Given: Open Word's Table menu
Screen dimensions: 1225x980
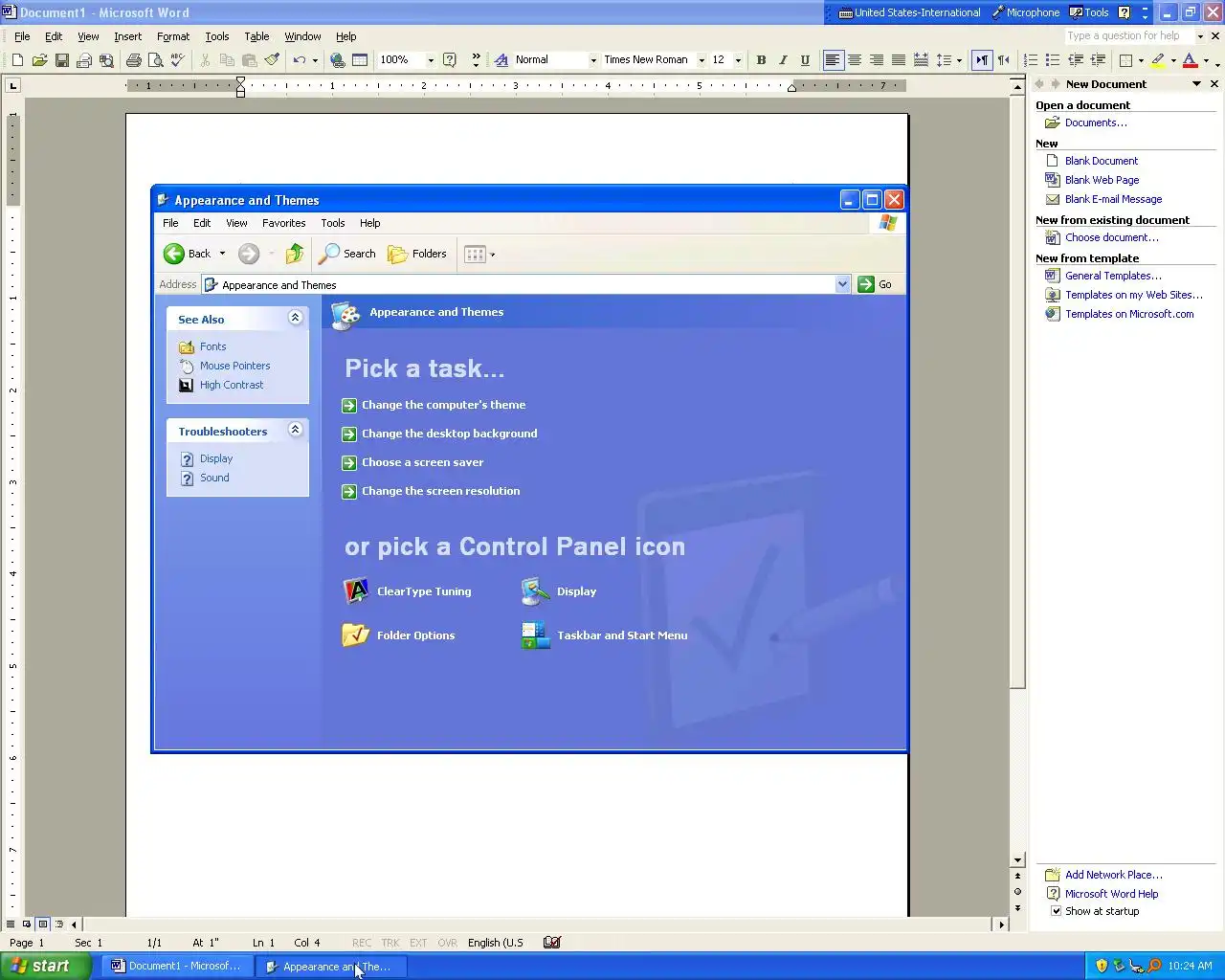Looking at the screenshot, I should (256, 36).
